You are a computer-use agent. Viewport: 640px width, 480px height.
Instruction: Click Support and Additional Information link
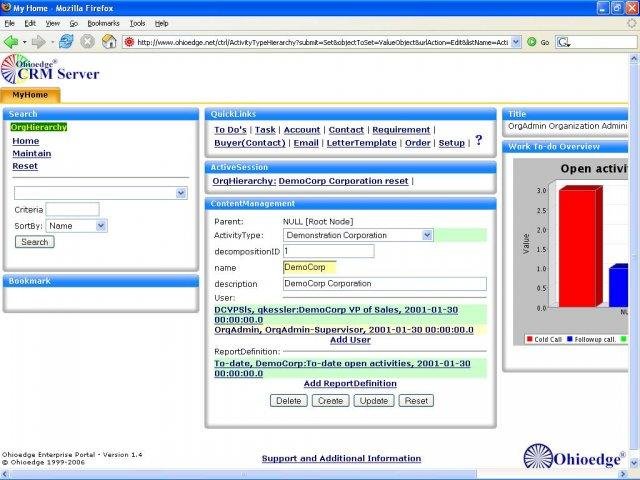[x=341, y=458]
